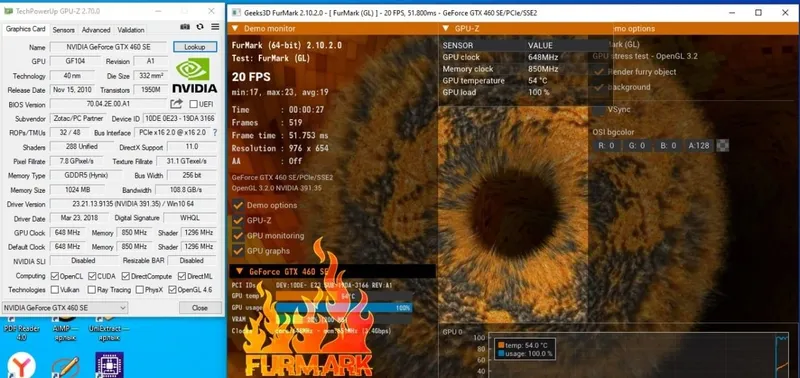The height and width of the screenshot is (378, 800).
Task: Open the AIMP desktop shortcut
Action: click(65, 329)
